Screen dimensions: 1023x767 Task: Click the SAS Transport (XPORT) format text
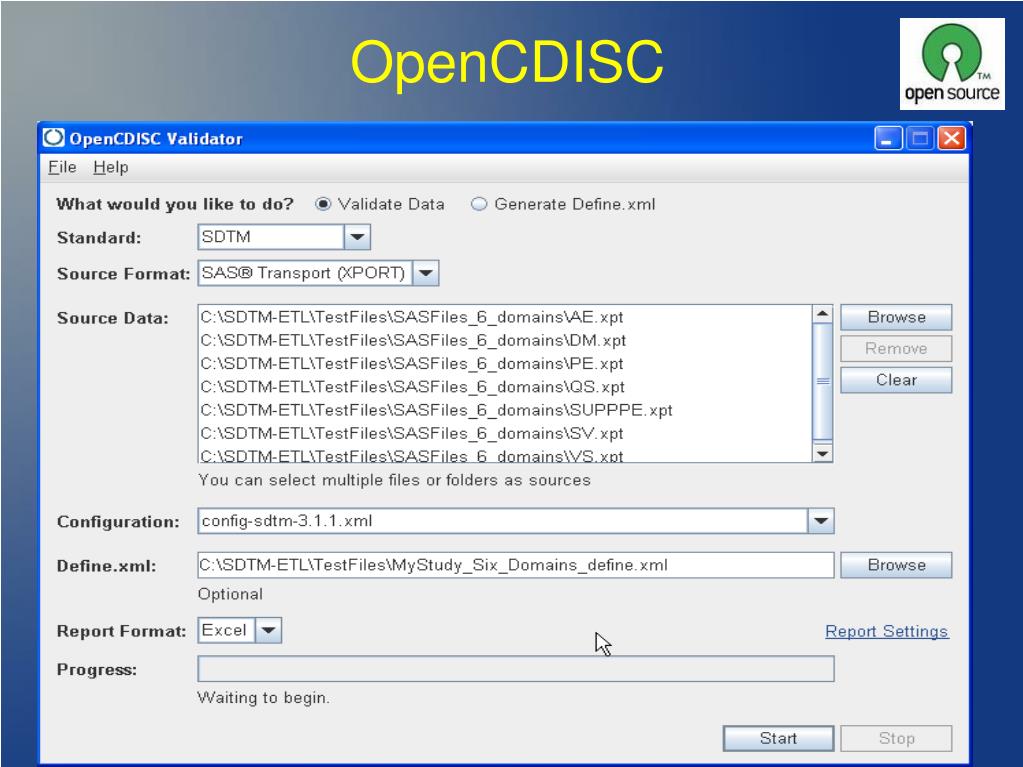coord(303,273)
